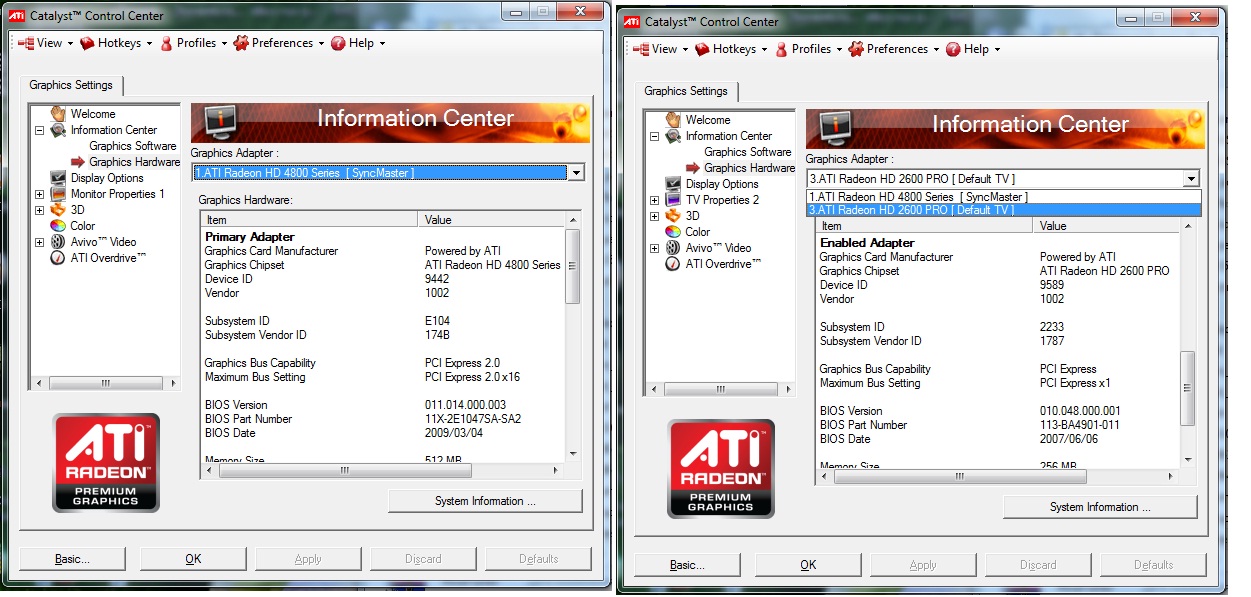Click System Information button in right window
This screenshot has width=1251, height=597.
(x=1100, y=507)
